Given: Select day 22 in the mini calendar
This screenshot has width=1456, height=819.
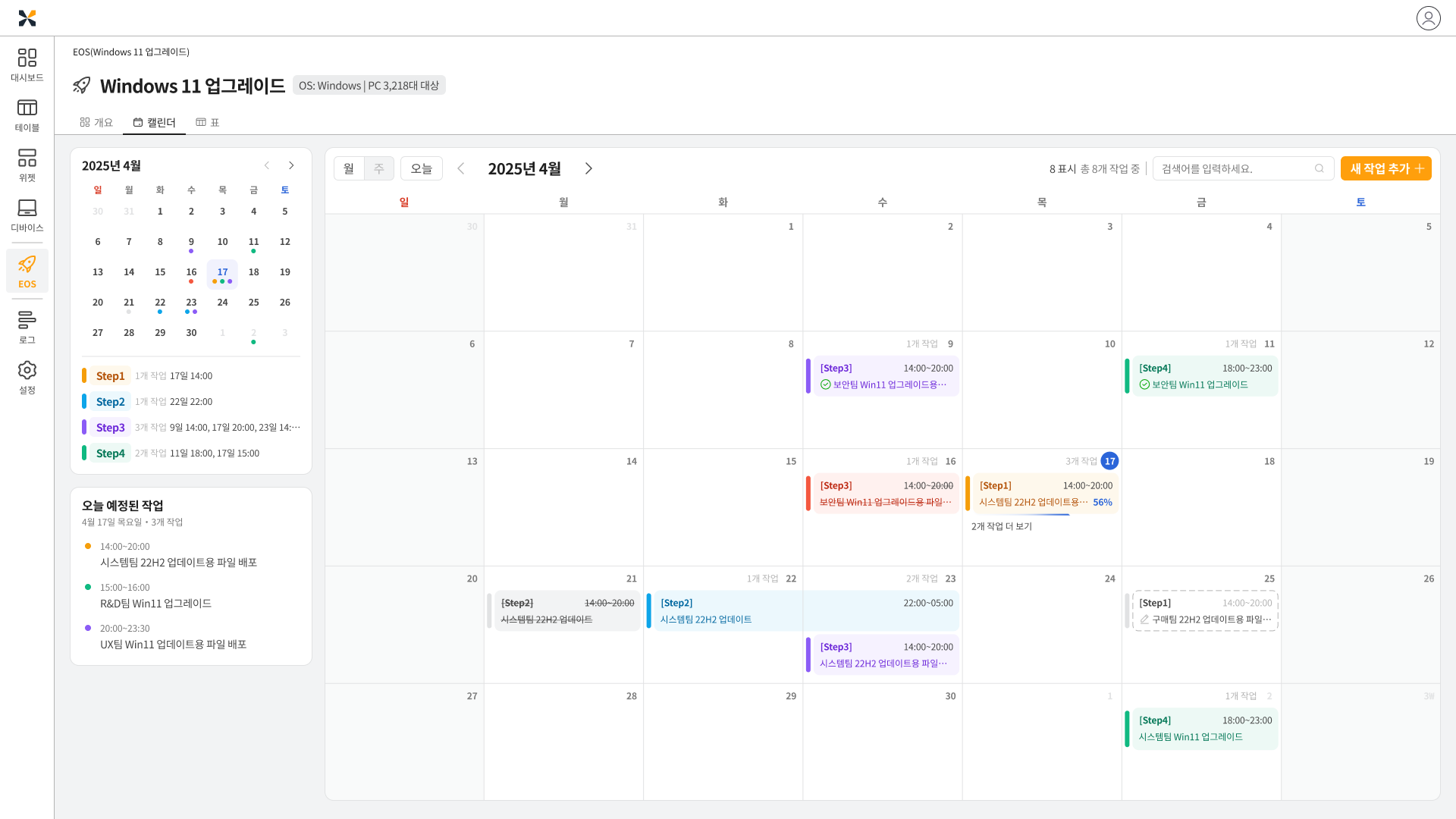Looking at the screenshot, I should pos(160,304).
